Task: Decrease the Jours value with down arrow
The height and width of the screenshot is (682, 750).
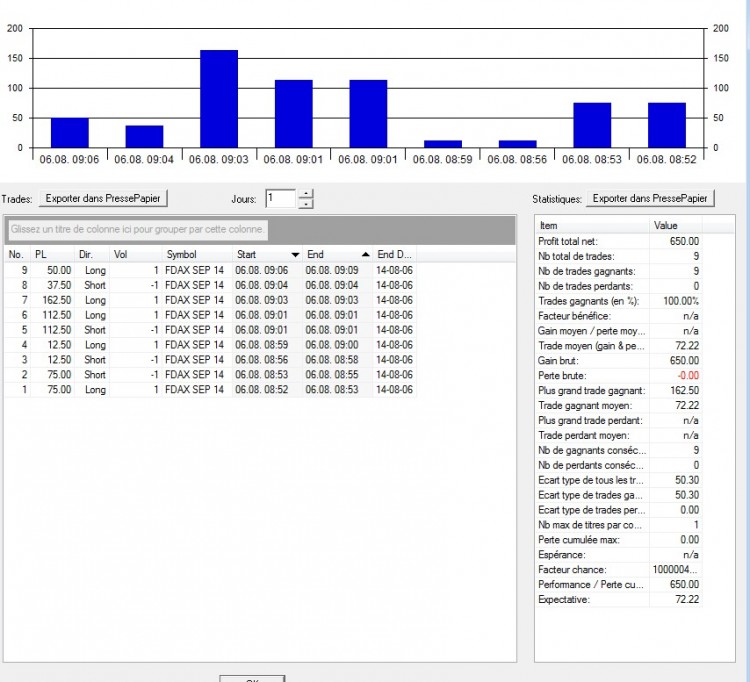Action: click(306, 204)
